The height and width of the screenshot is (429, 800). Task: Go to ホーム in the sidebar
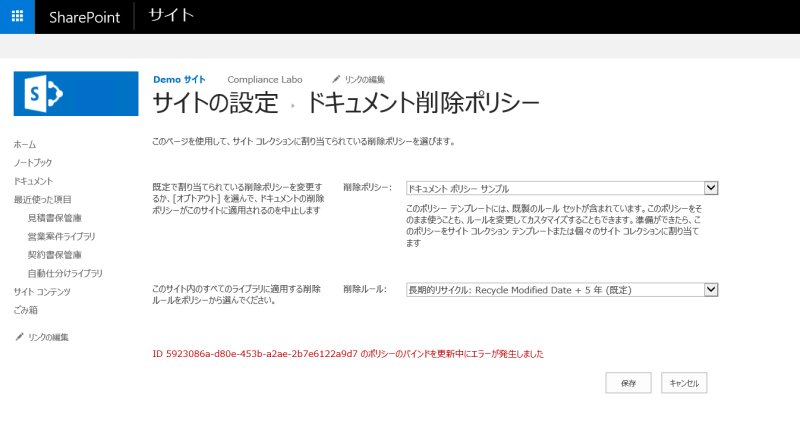[25, 144]
